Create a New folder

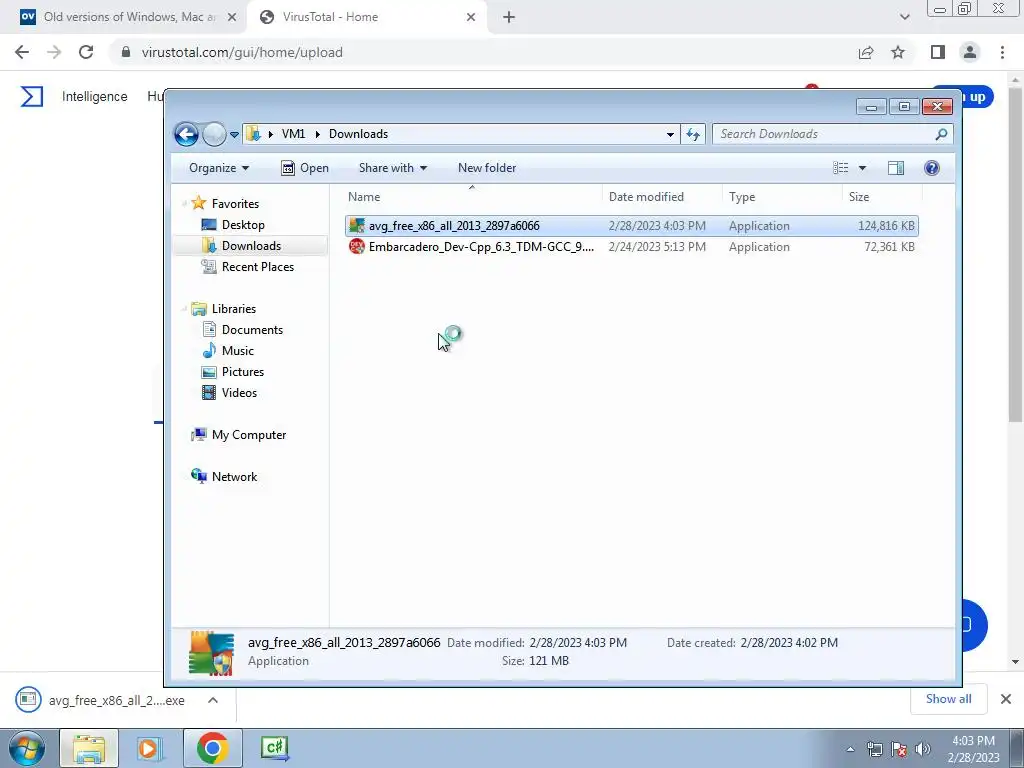pyautogui.click(x=487, y=168)
